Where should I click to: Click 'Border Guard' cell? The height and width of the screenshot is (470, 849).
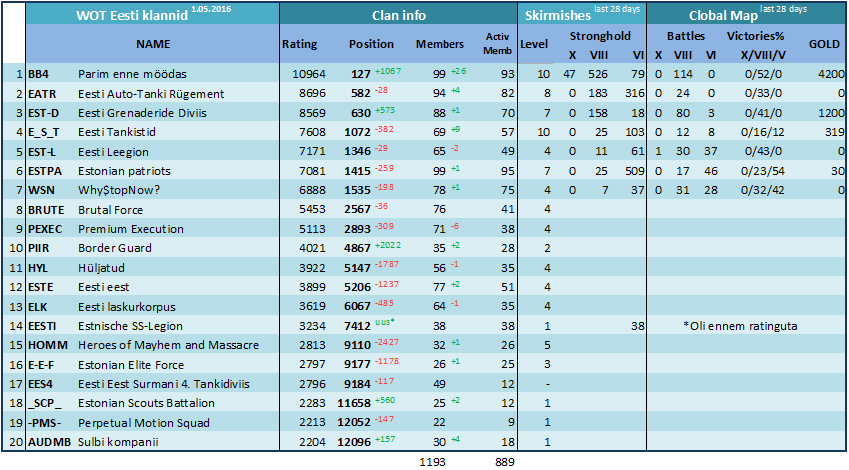point(115,248)
